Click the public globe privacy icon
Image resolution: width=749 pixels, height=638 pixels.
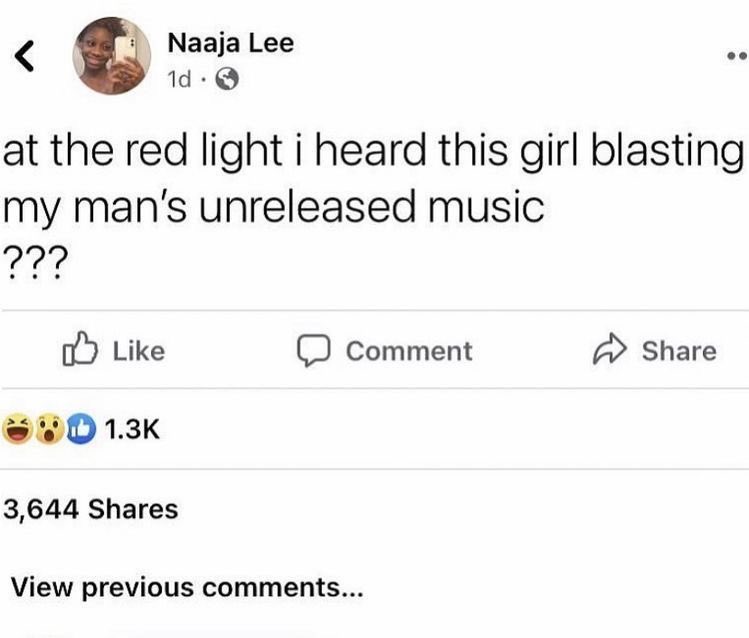click(227, 79)
